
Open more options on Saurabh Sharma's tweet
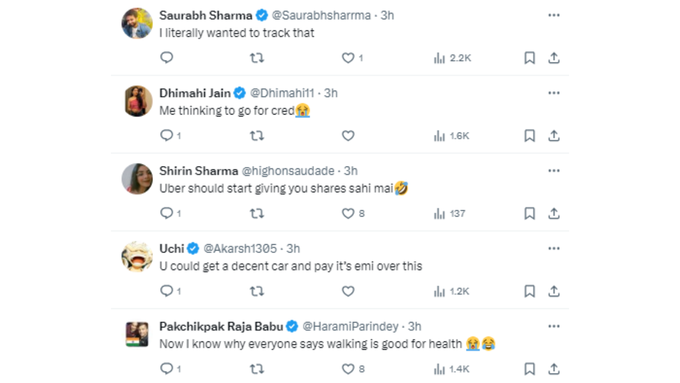tap(554, 15)
